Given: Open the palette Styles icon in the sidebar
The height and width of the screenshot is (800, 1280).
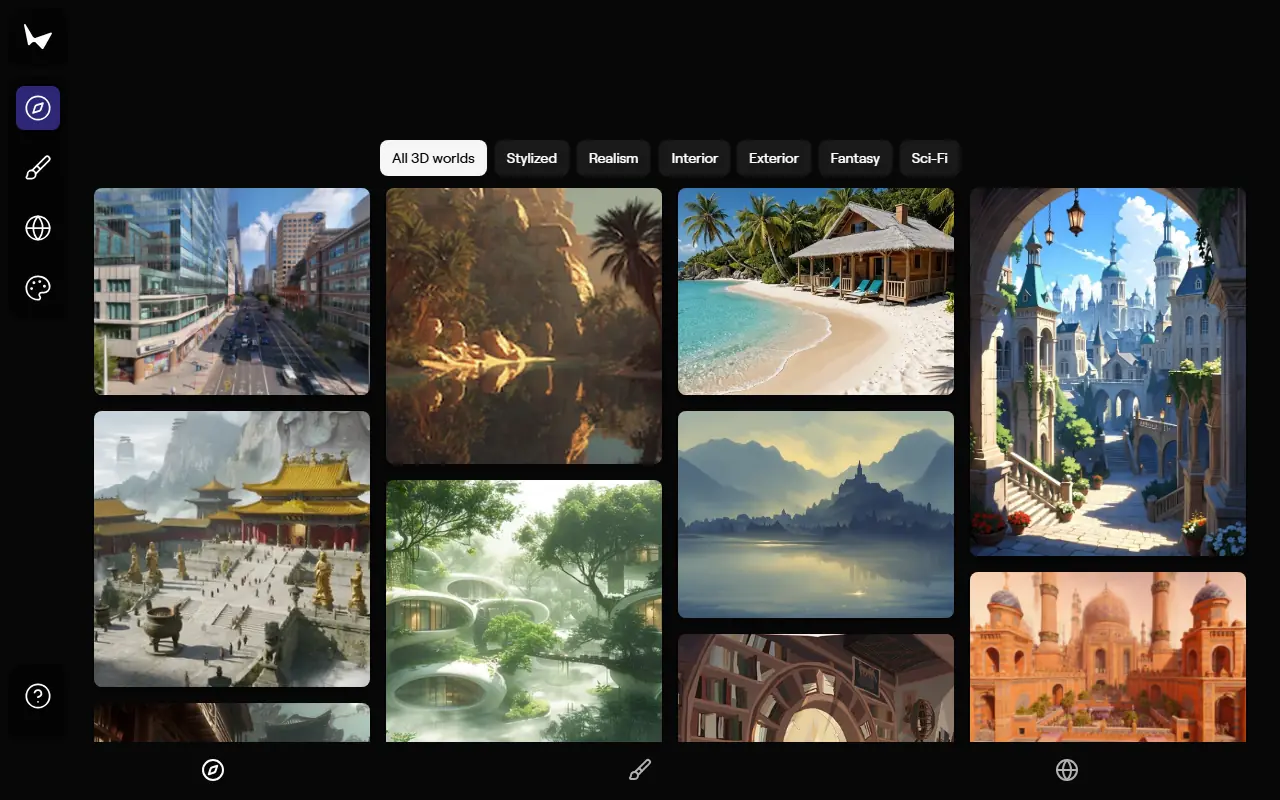Looking at the screenshot, I should [37, 288].
